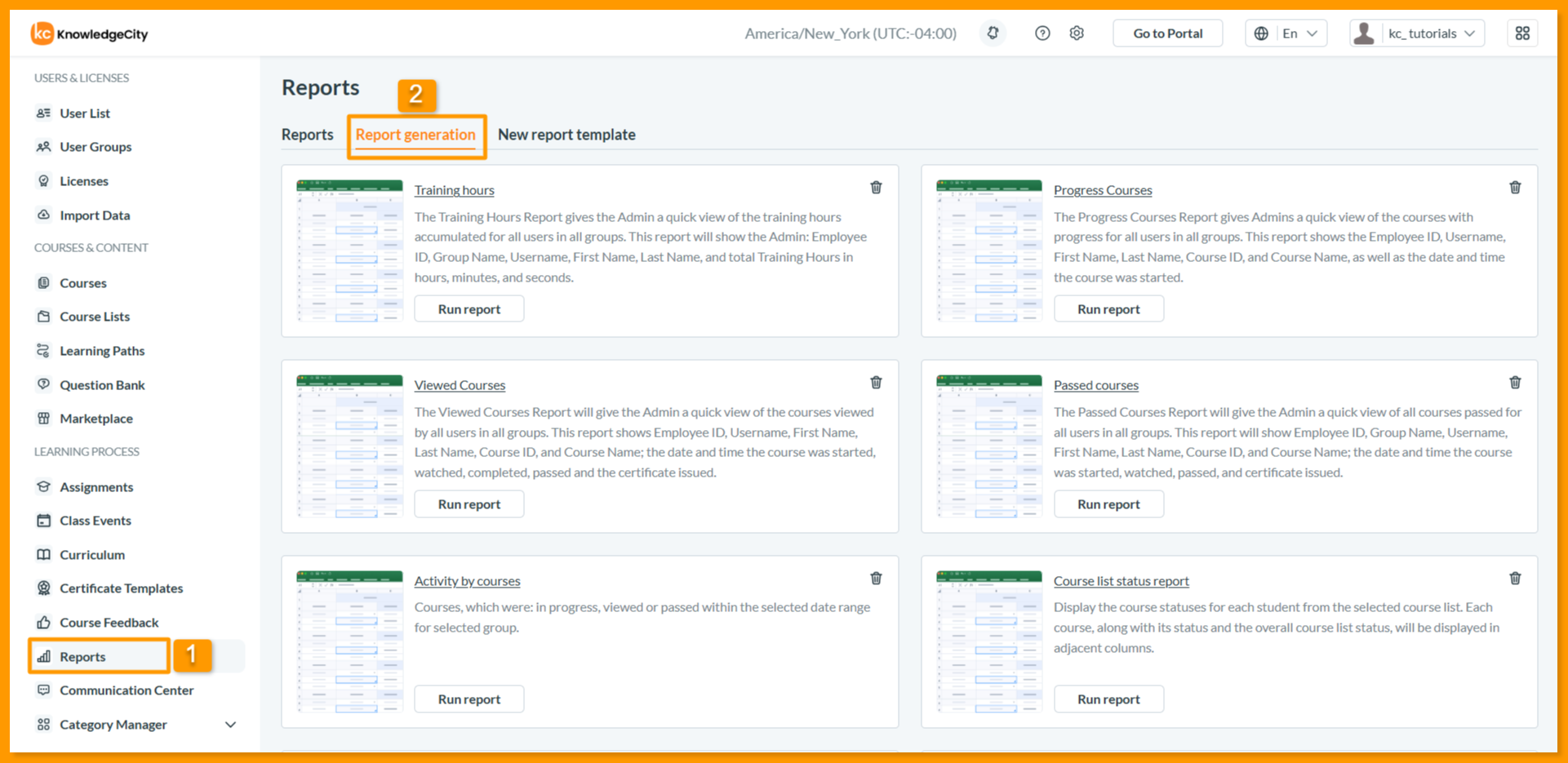Open Question Bank in the sidebar

tap(102, 385)
